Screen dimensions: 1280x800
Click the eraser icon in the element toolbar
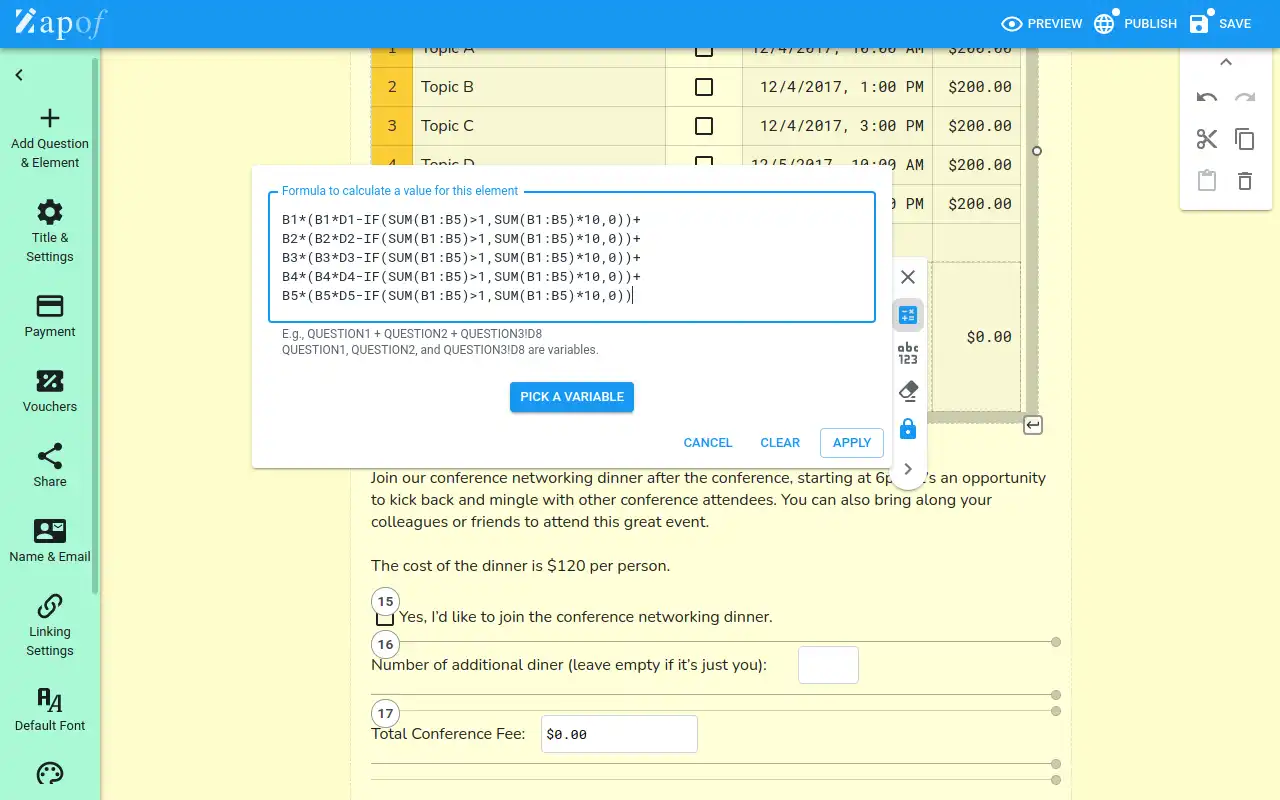pos(908,390)
